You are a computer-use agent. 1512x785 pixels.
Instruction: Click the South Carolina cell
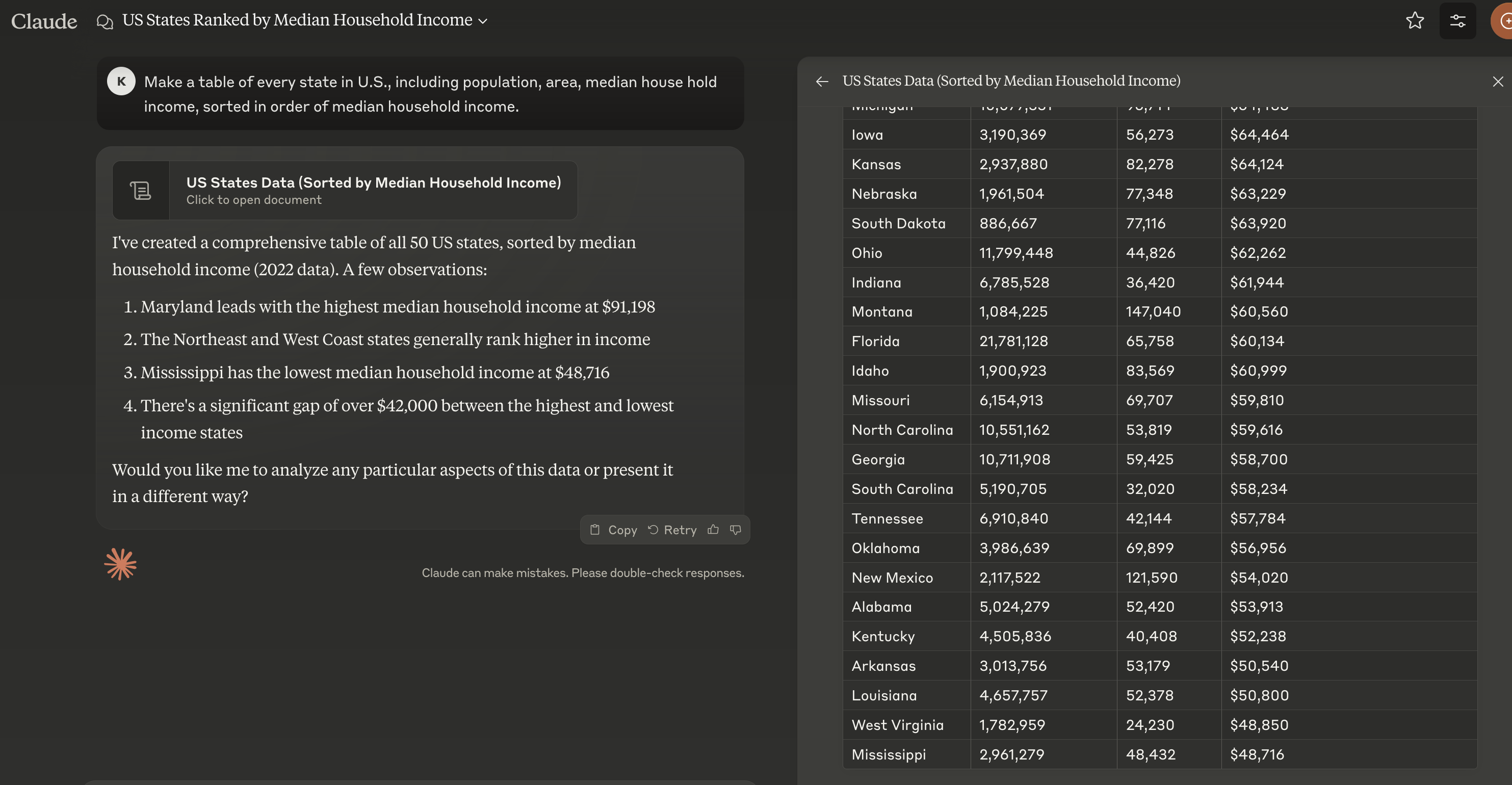tap(907, 489)
